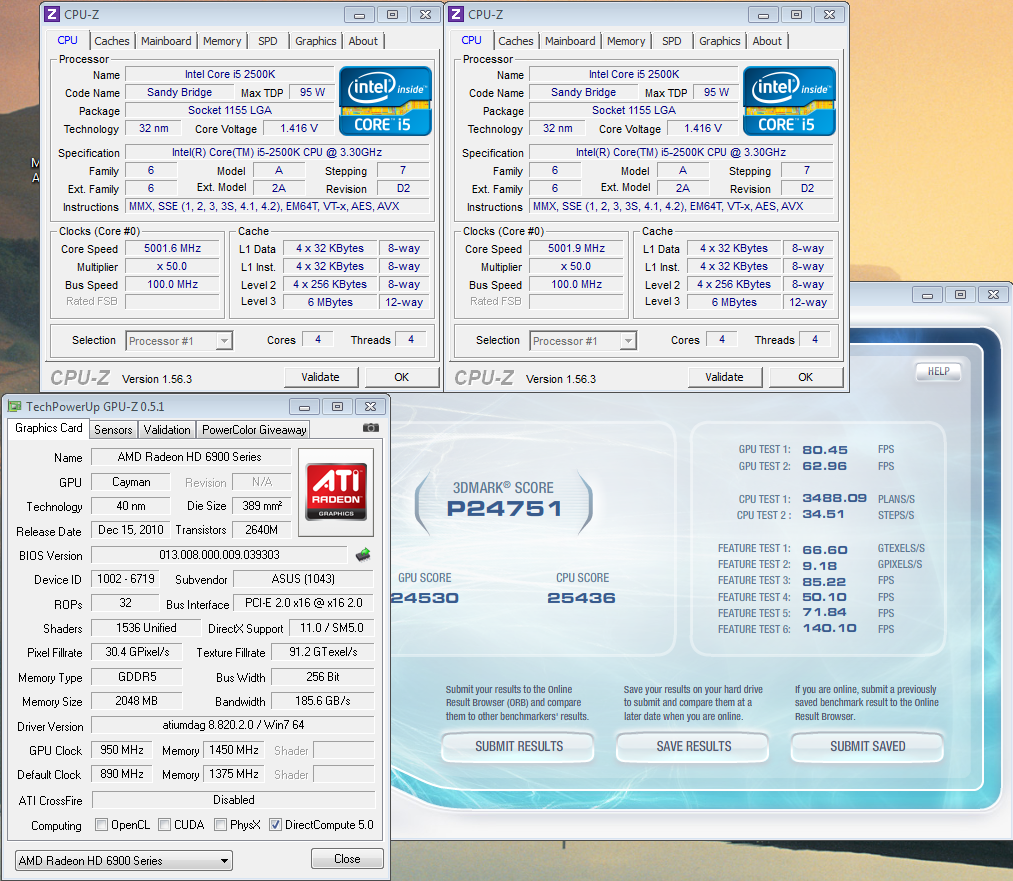Switch to the Sensors tab in GPU-Z

(x=113, y=430)
